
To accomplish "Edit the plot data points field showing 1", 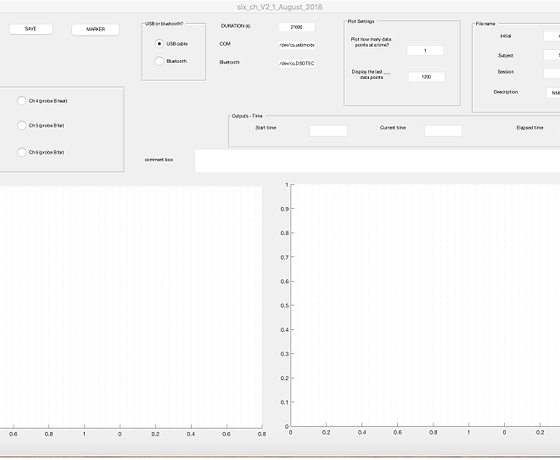I will click(x=425, y=51).
